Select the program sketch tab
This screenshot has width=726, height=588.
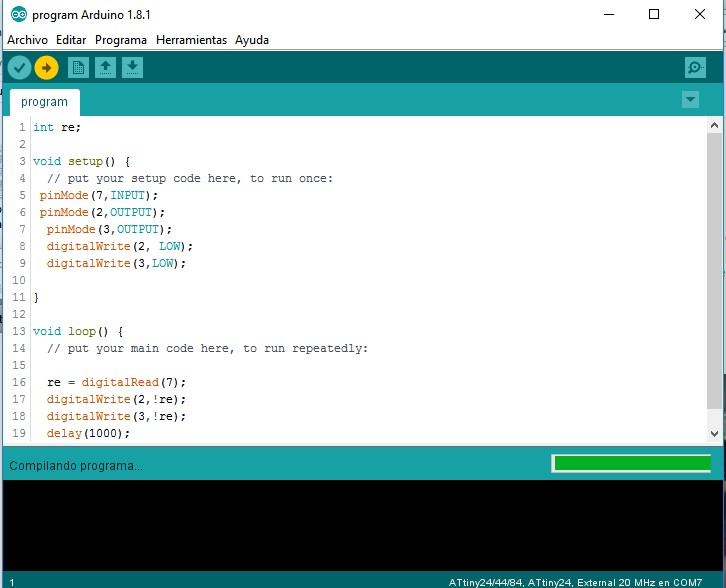pos(44,102)
